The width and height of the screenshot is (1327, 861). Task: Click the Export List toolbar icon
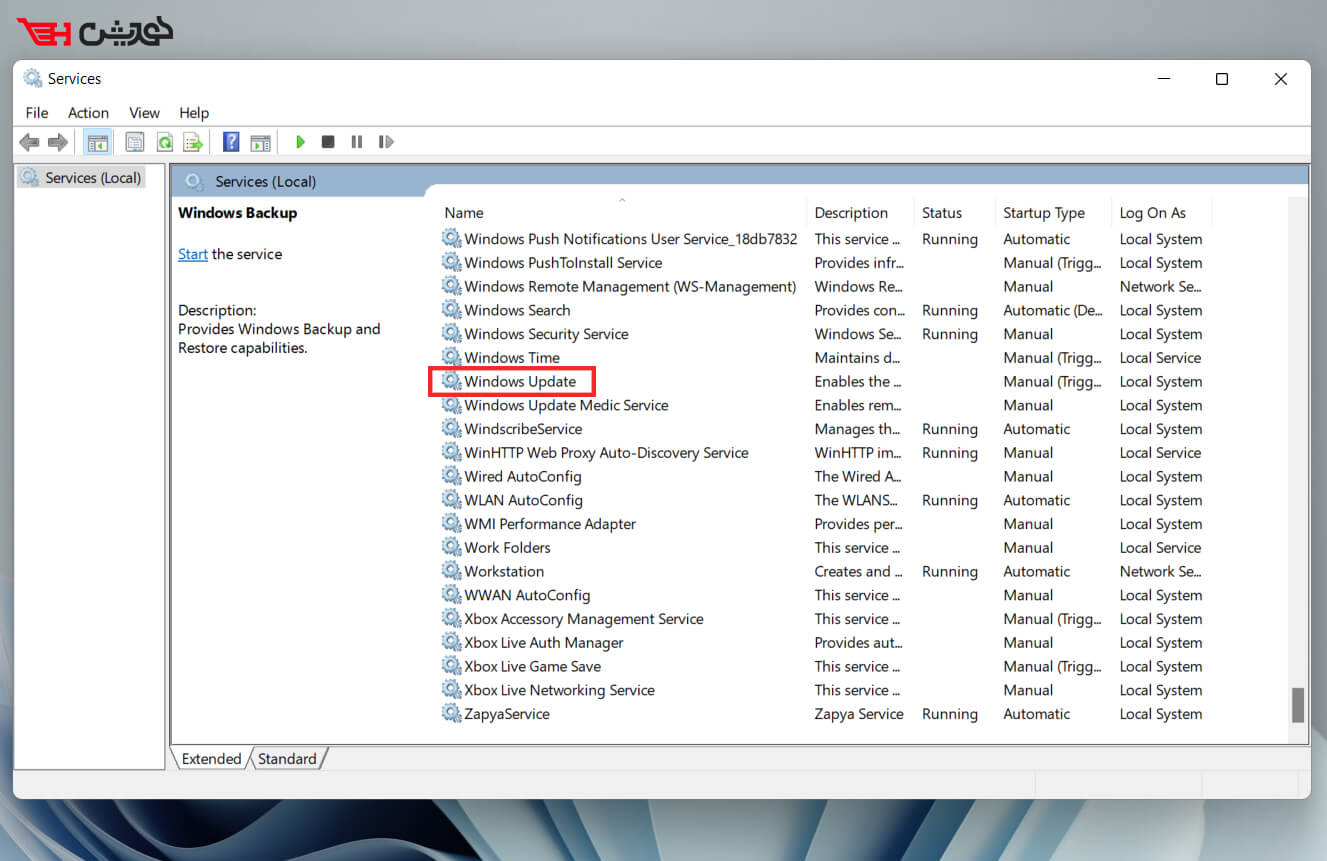[193, 142]
